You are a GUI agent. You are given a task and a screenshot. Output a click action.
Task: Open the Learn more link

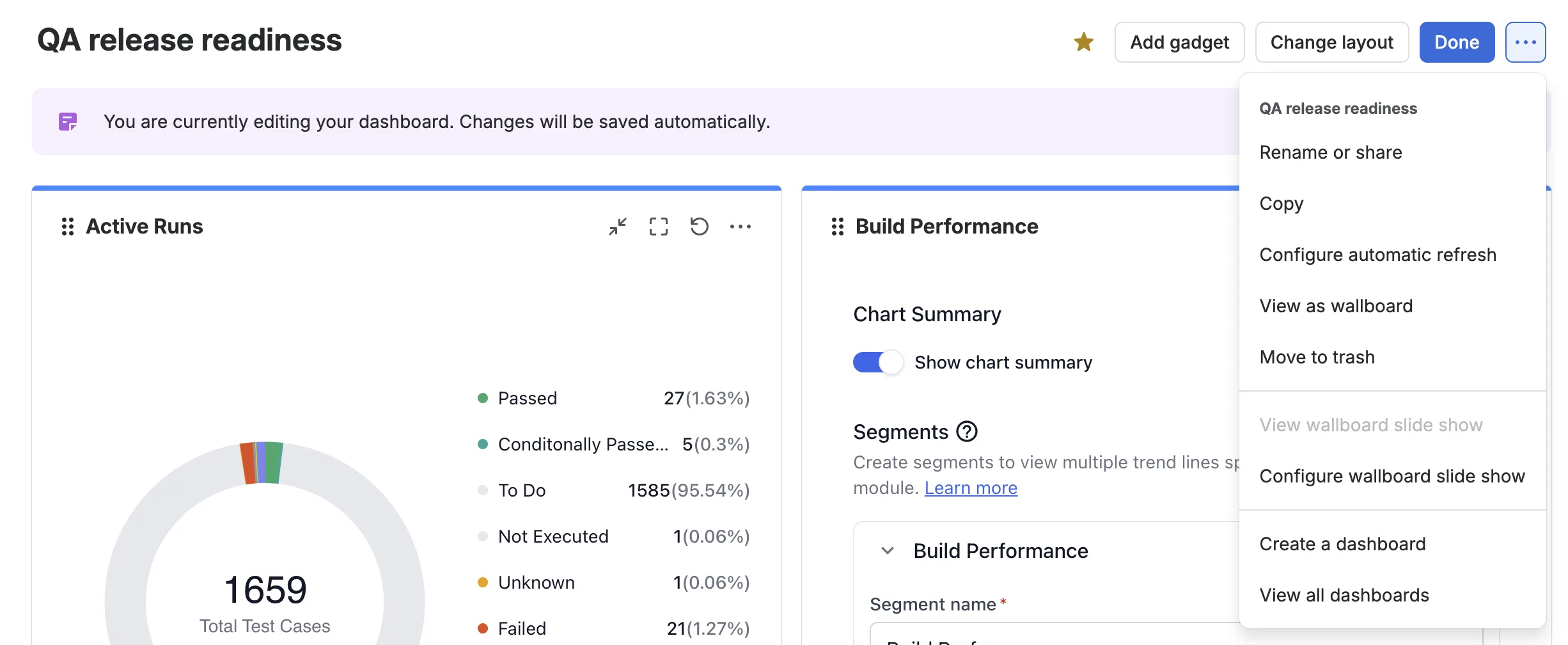pos(971,488)
